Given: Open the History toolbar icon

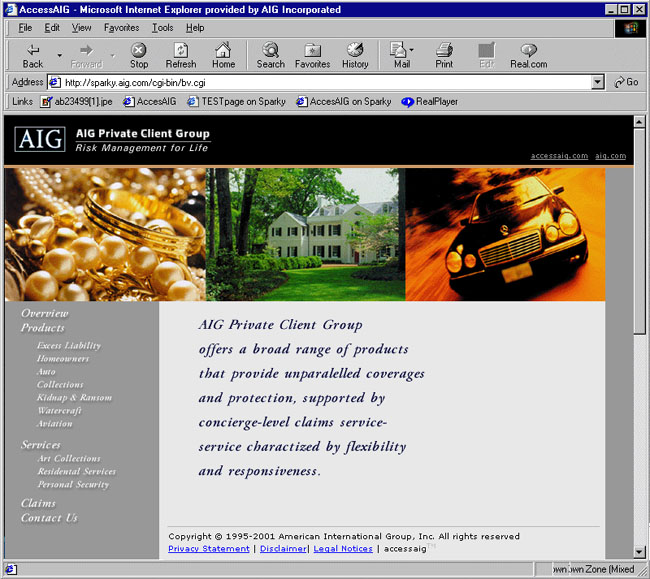Looking at the screenshot, I should (355, 50).
